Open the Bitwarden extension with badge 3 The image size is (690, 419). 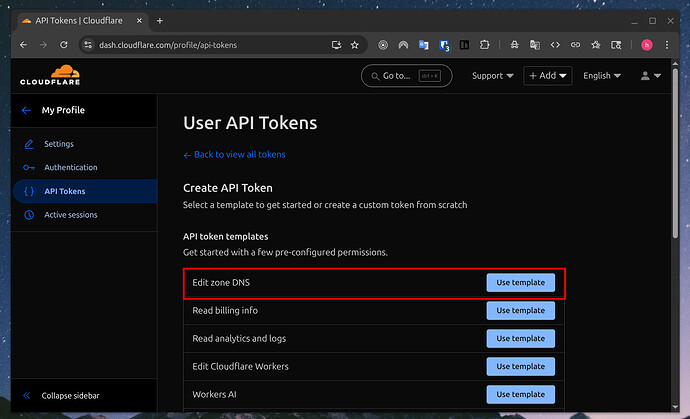point(444,45)
